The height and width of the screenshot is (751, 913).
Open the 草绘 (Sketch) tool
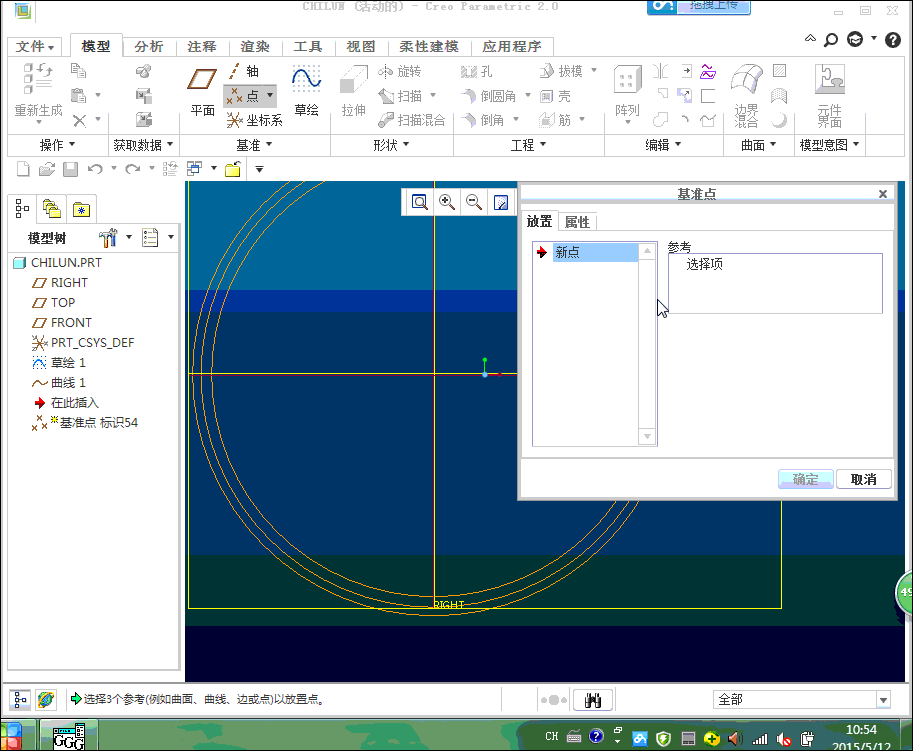pos(306,91)
